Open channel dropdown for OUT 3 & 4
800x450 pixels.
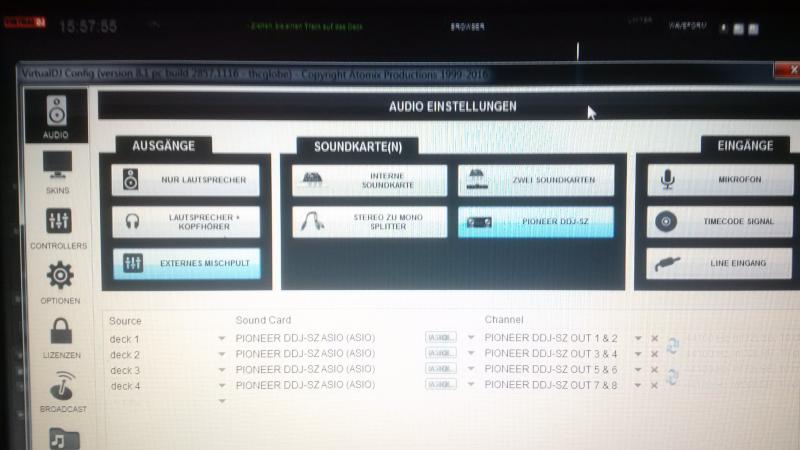coord(638,354)
